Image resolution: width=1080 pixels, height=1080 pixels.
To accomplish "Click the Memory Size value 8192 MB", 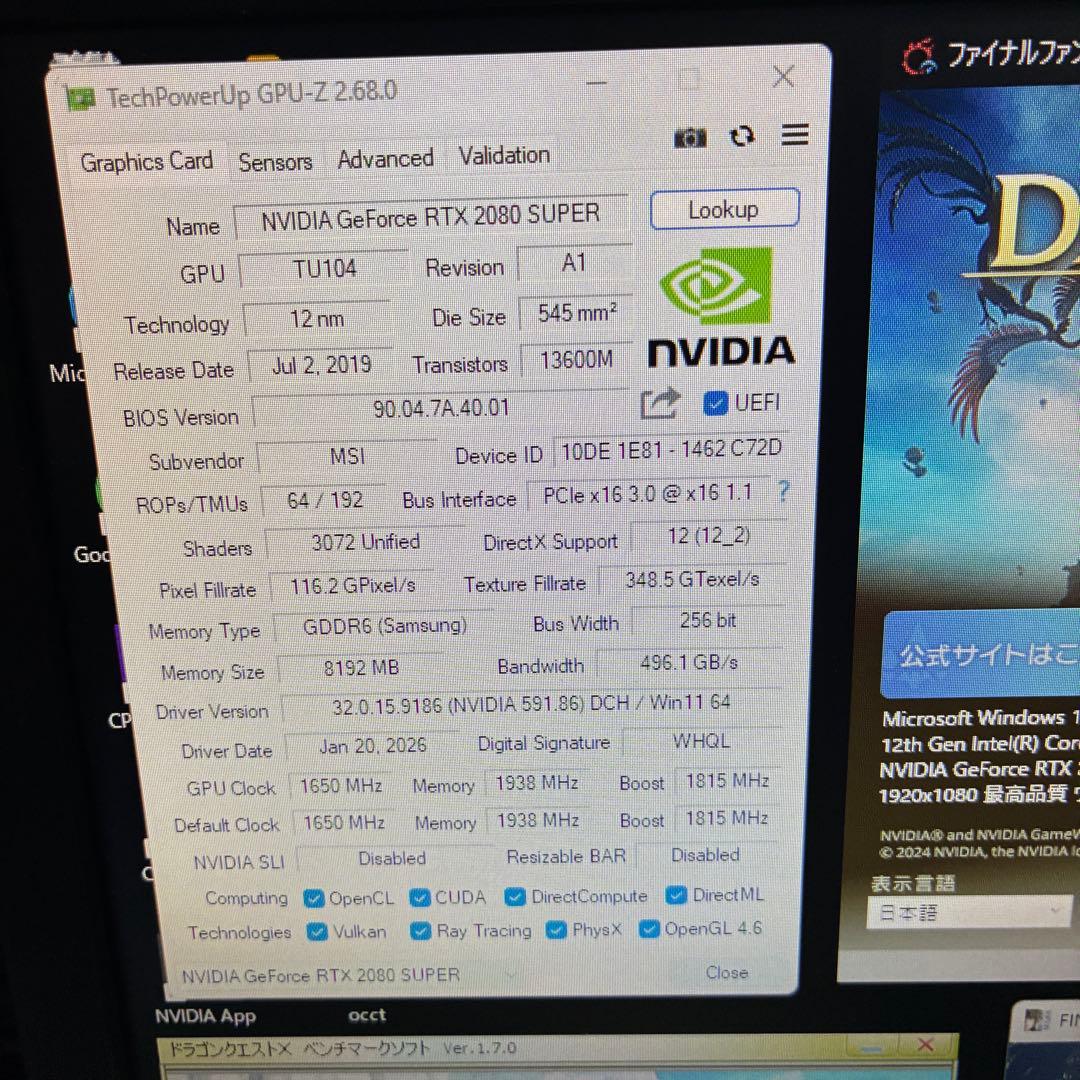I will click(x=361, y=667).
